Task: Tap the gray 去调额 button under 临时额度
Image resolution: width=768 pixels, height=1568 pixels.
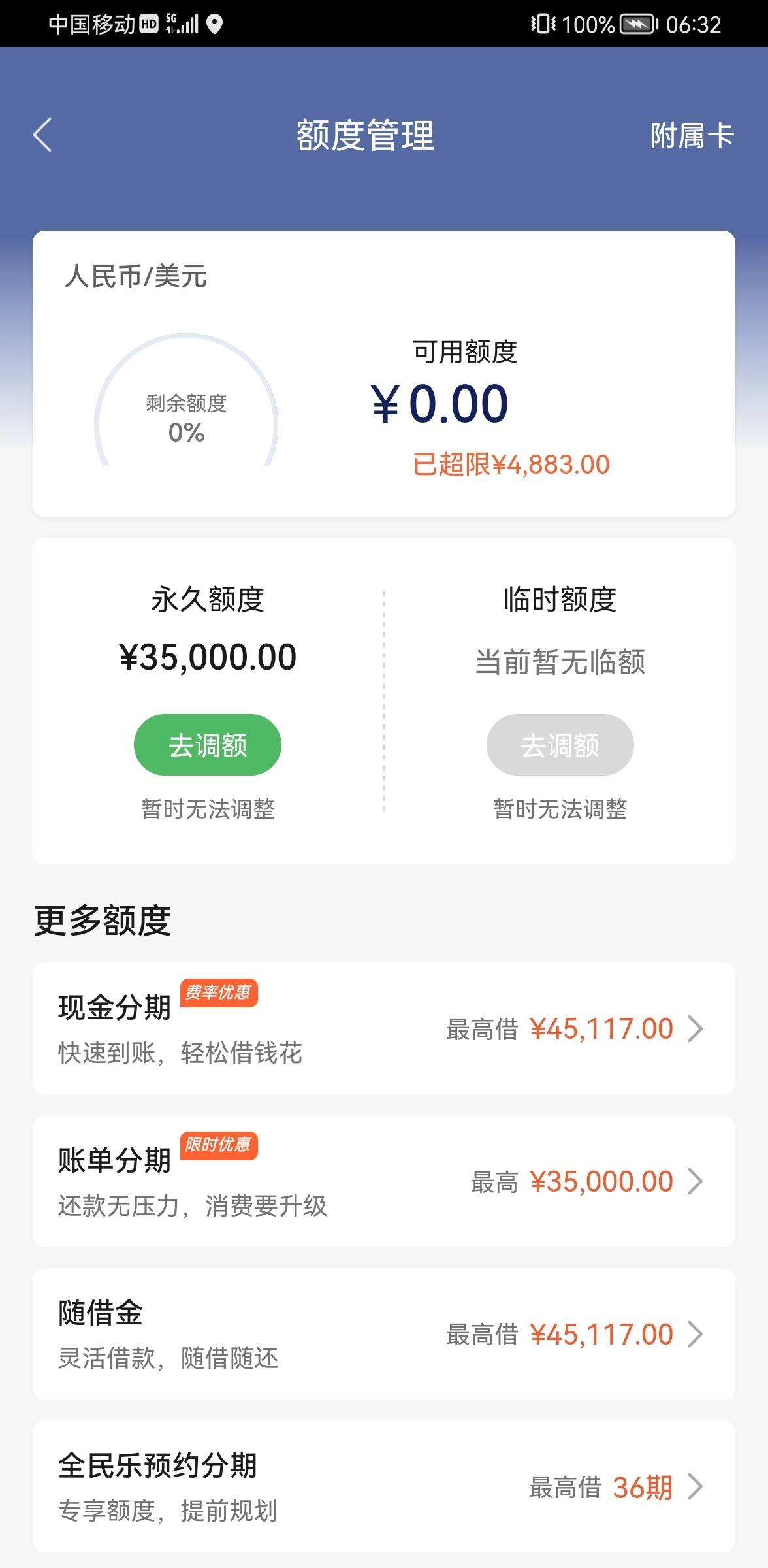Action: (560, 745)
